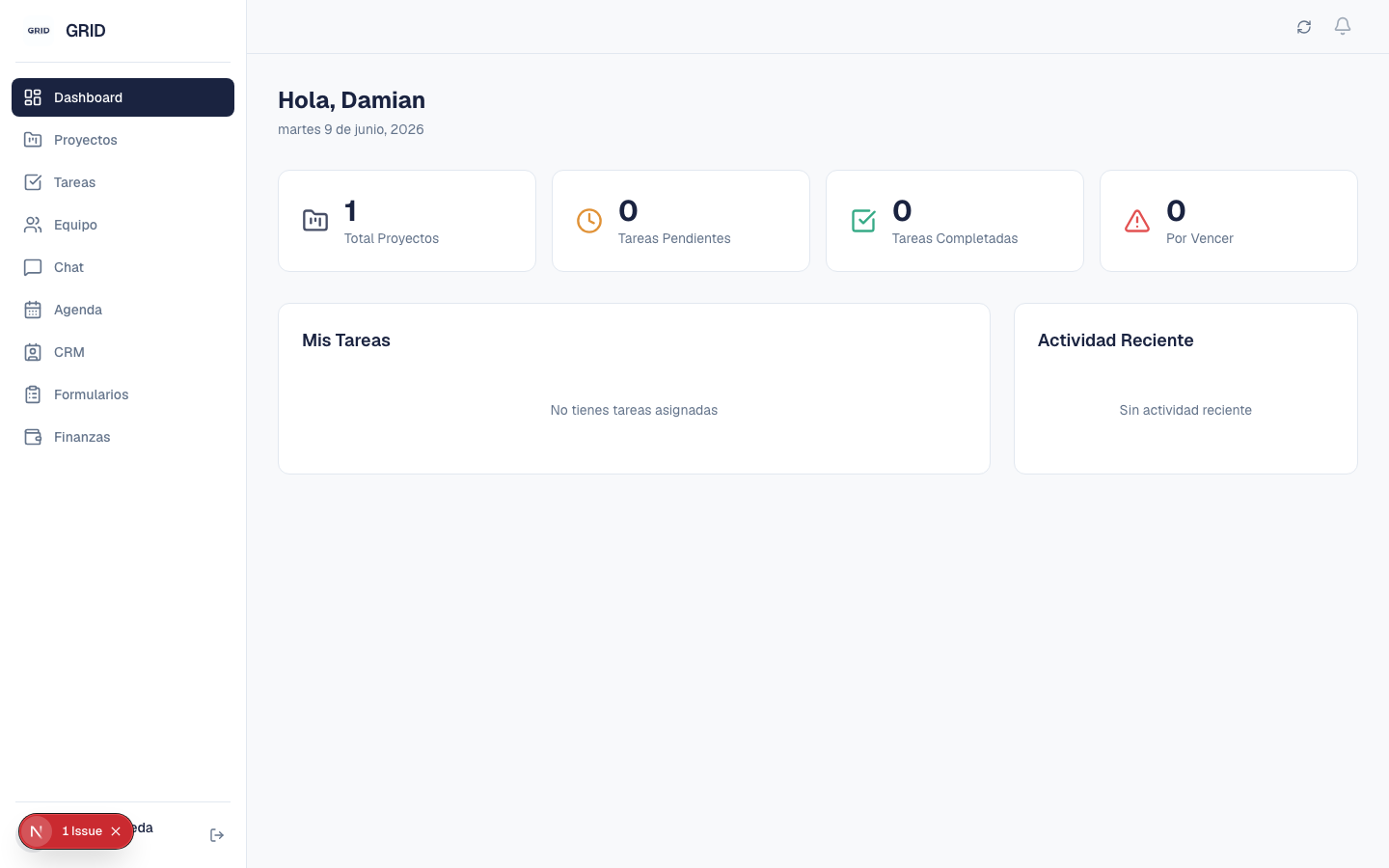
Task: Click the N logo in the issue badge
Action: coord(36,831)
